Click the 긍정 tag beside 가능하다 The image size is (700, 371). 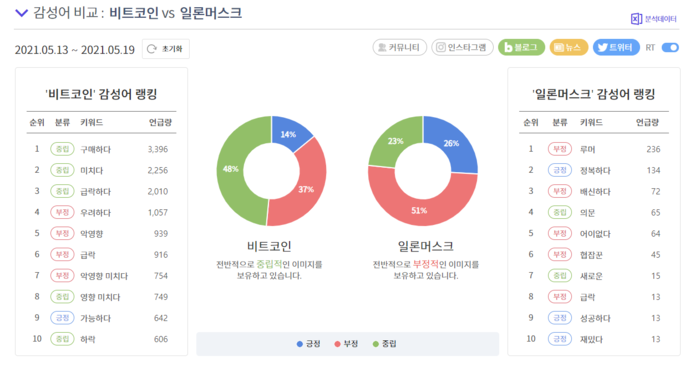pos(62,318)
